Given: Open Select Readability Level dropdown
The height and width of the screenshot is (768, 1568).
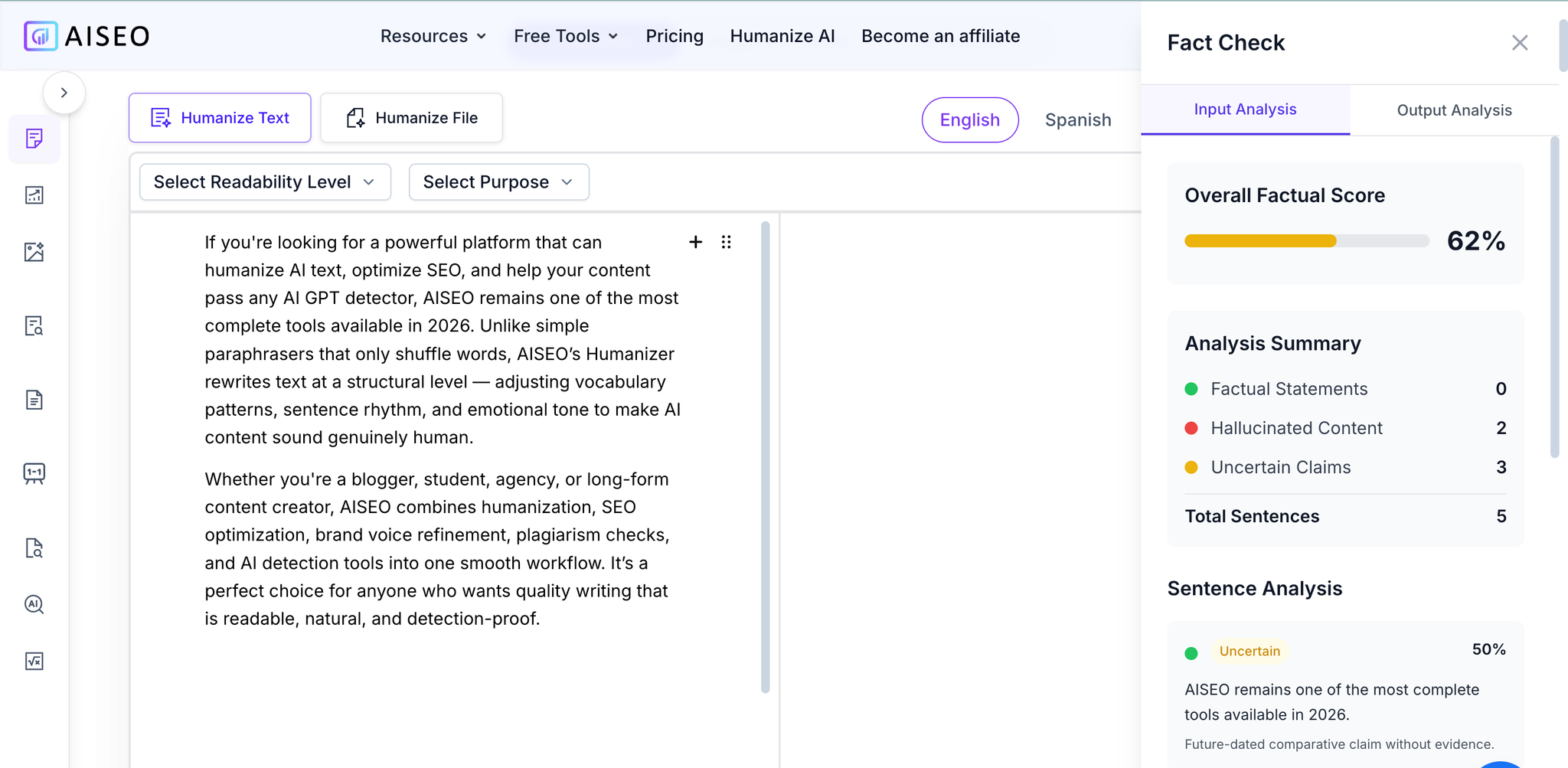Looking at the screenshot, I should (265, 182).
